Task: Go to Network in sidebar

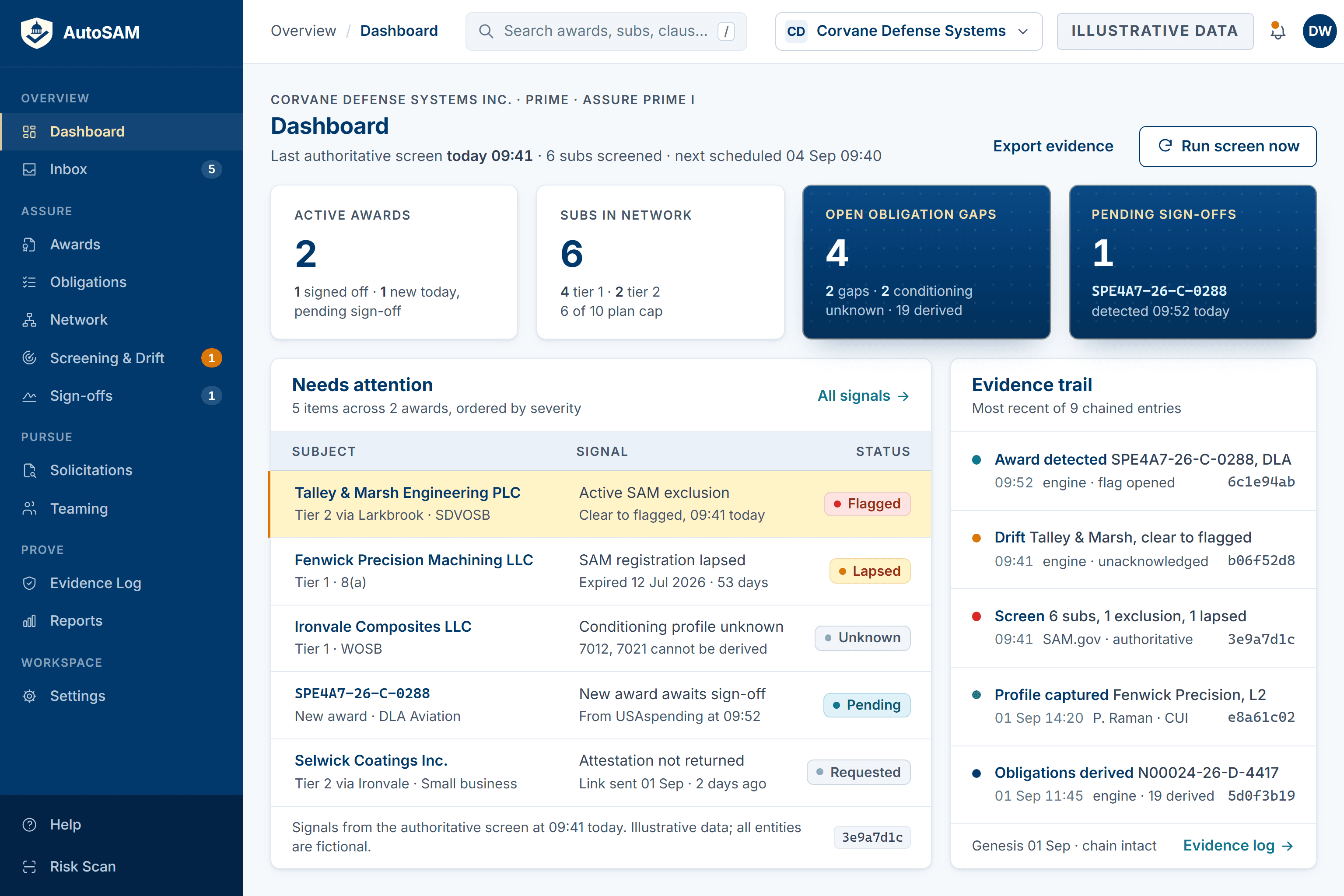Action: (122, 319)
